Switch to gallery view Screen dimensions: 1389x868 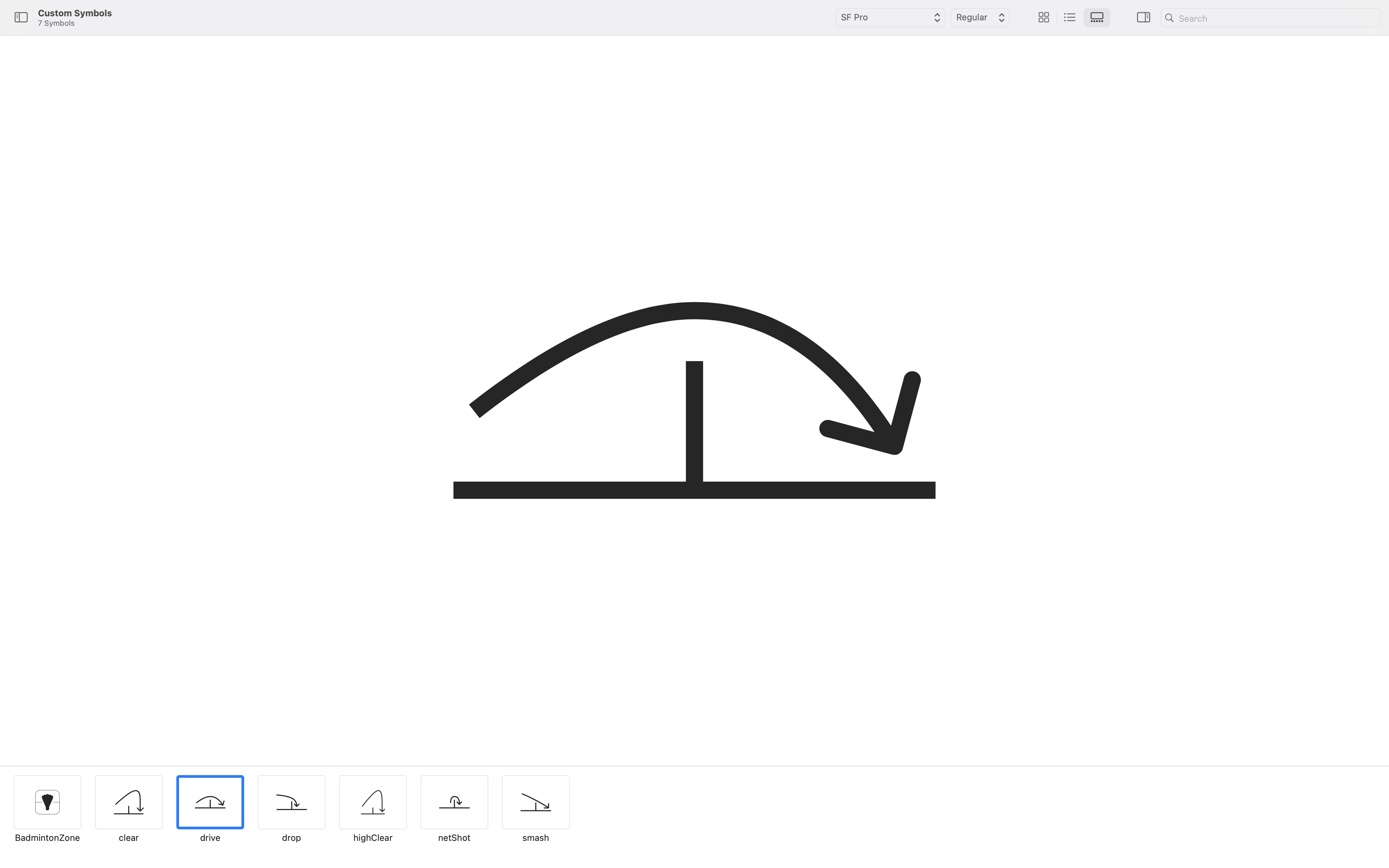point(1096,18)
